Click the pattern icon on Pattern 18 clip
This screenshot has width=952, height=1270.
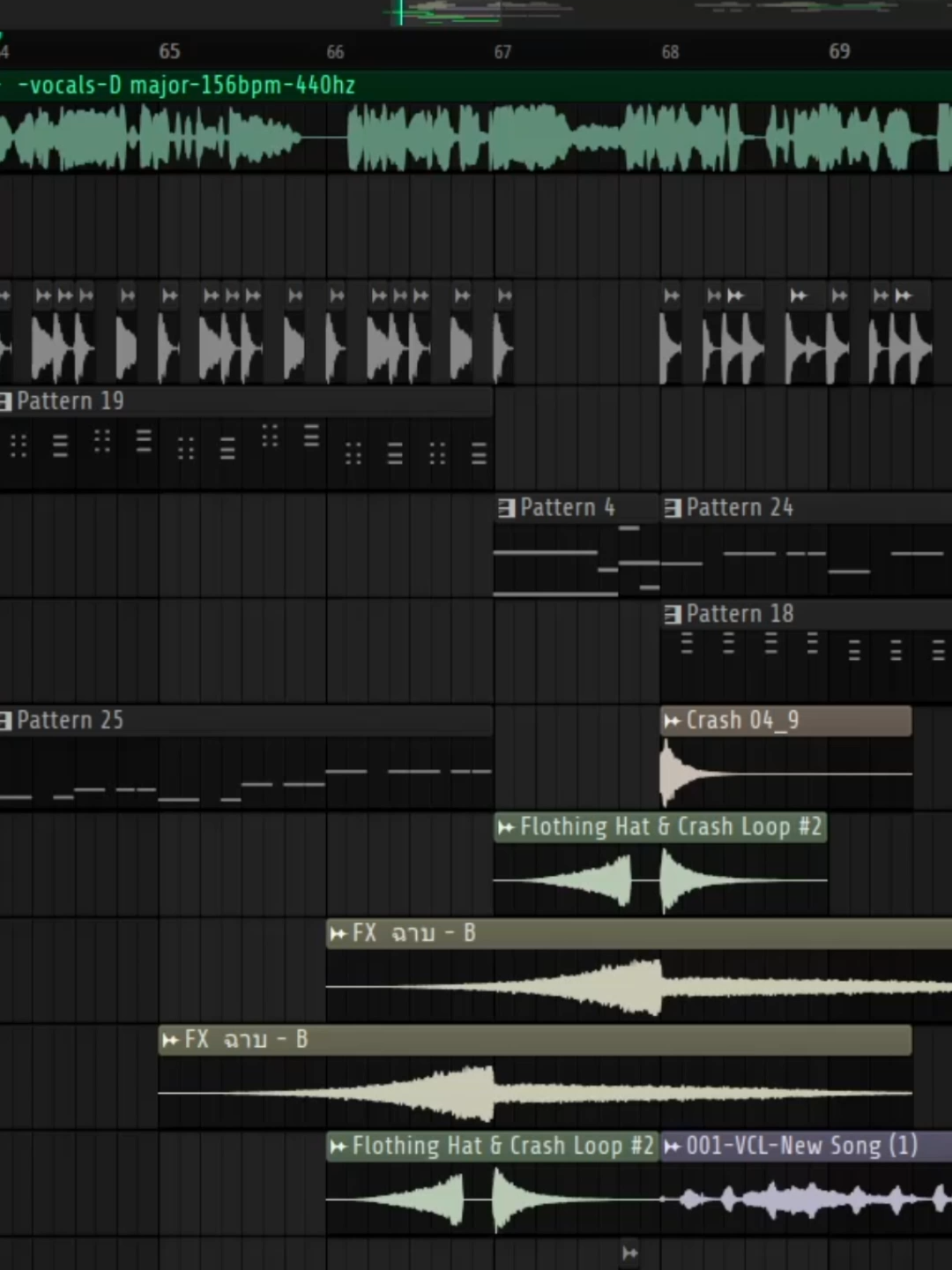pos(671,614)
